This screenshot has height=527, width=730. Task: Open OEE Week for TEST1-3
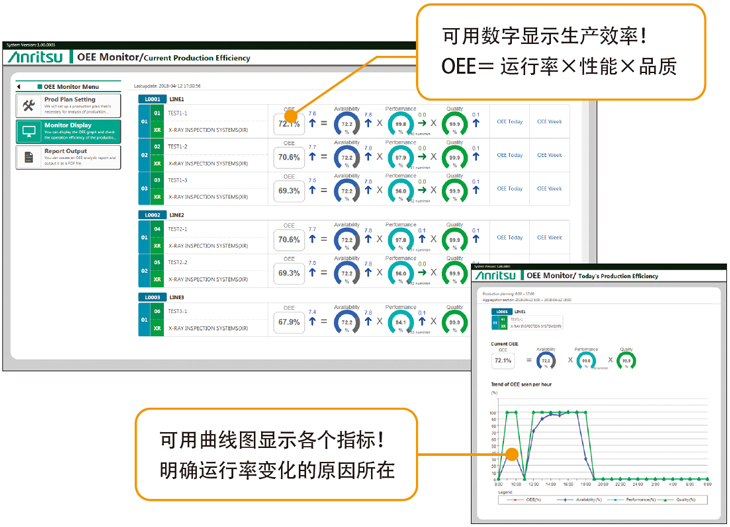549,189
